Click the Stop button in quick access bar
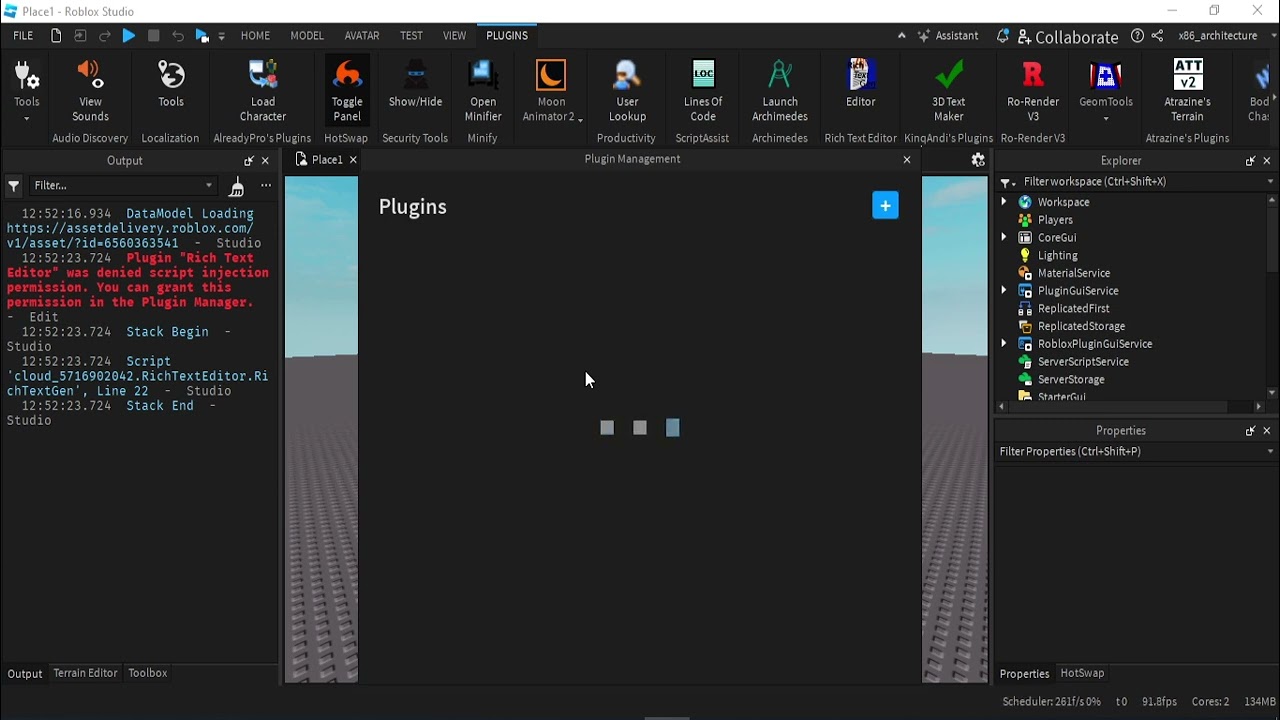Screen dimensions: 1280x720 (x=153, y=35)
